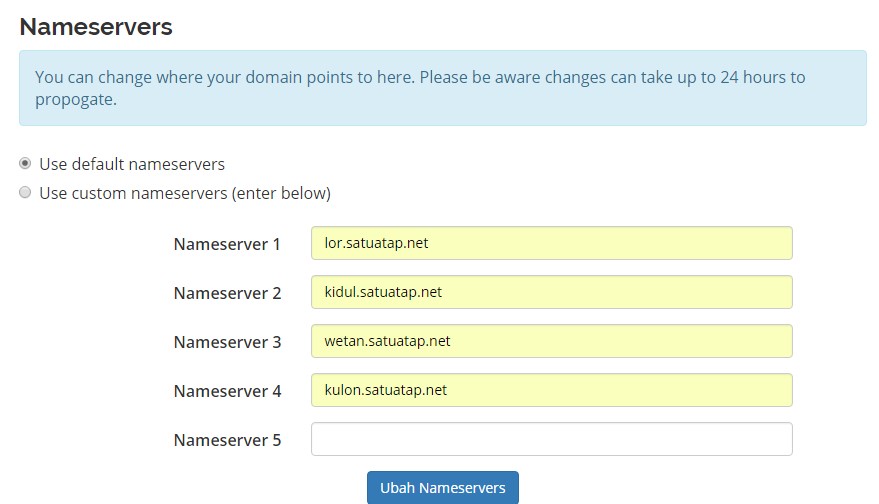Click the empty Nameserver 5 input field
The height and width of the screenshot is (504, 879).
(551, 439)
